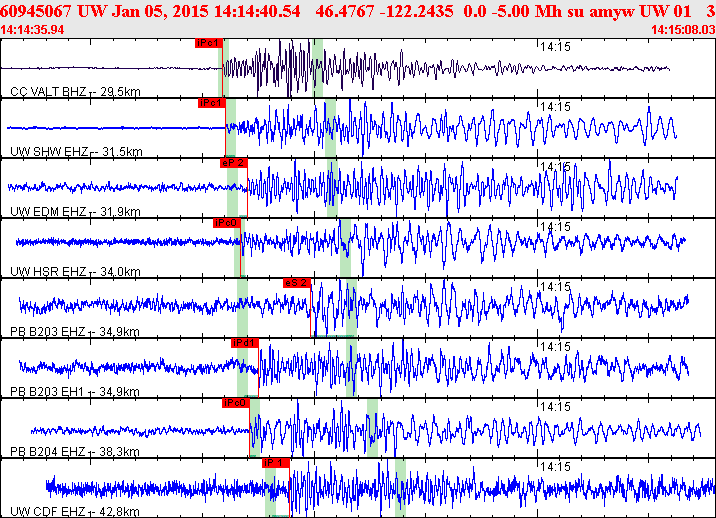716x518 pixels.
Task: Select the UW EDM EHZ 31.9km label
Action: pos(75,212)
